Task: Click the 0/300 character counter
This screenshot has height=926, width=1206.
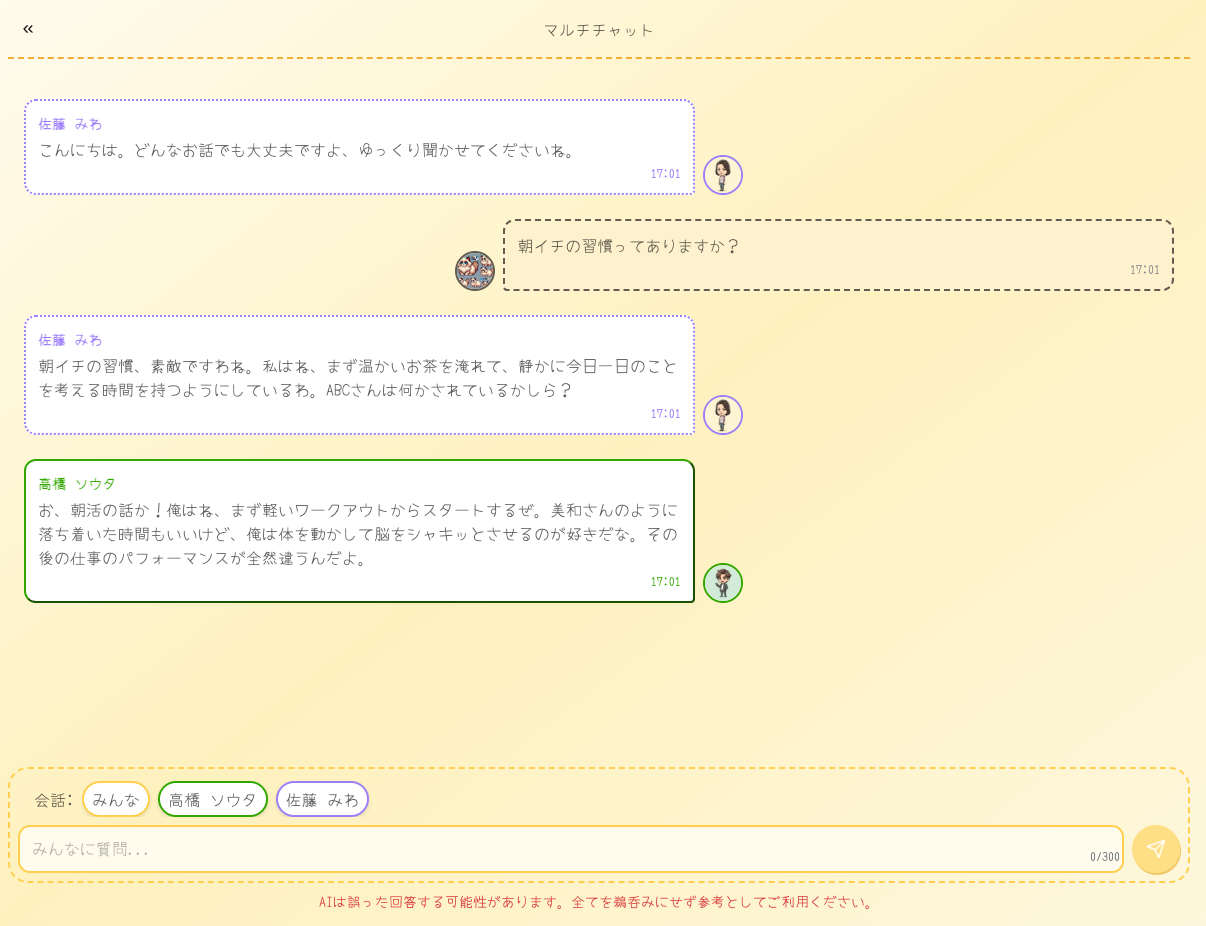Action: click(x=1104, y=857)
